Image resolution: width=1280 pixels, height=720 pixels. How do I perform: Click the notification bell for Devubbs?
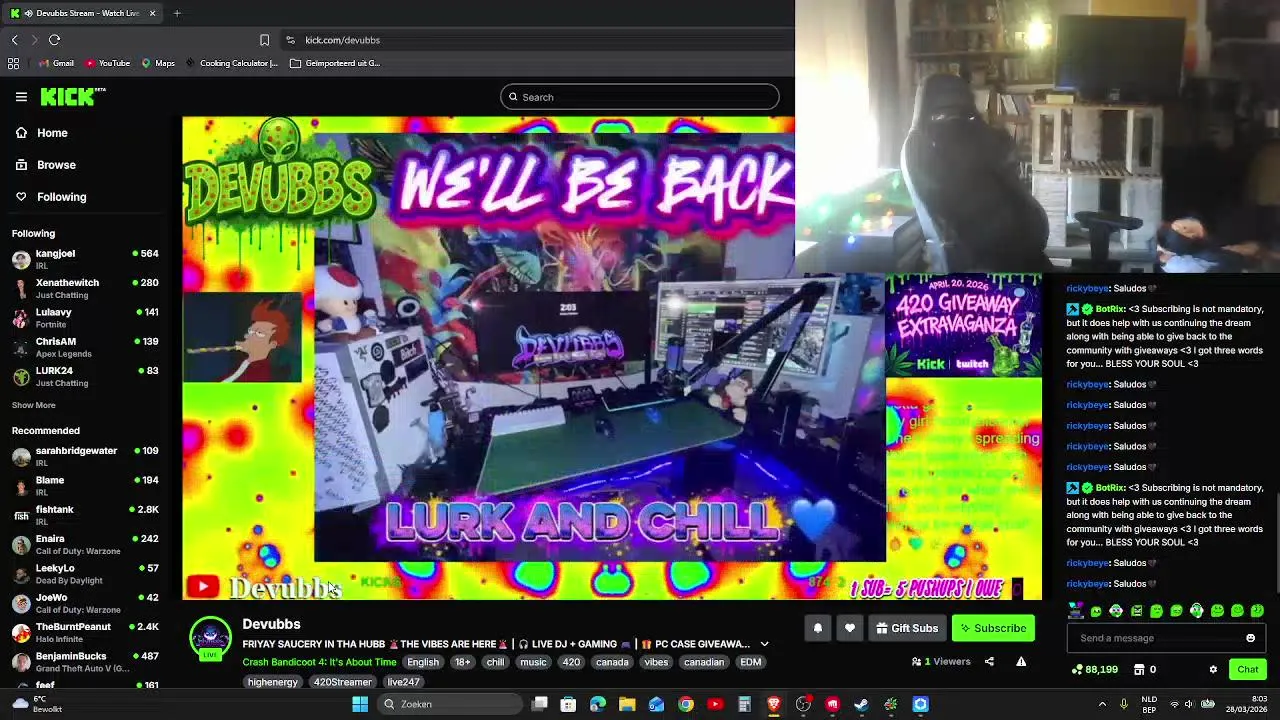[817, 628]
